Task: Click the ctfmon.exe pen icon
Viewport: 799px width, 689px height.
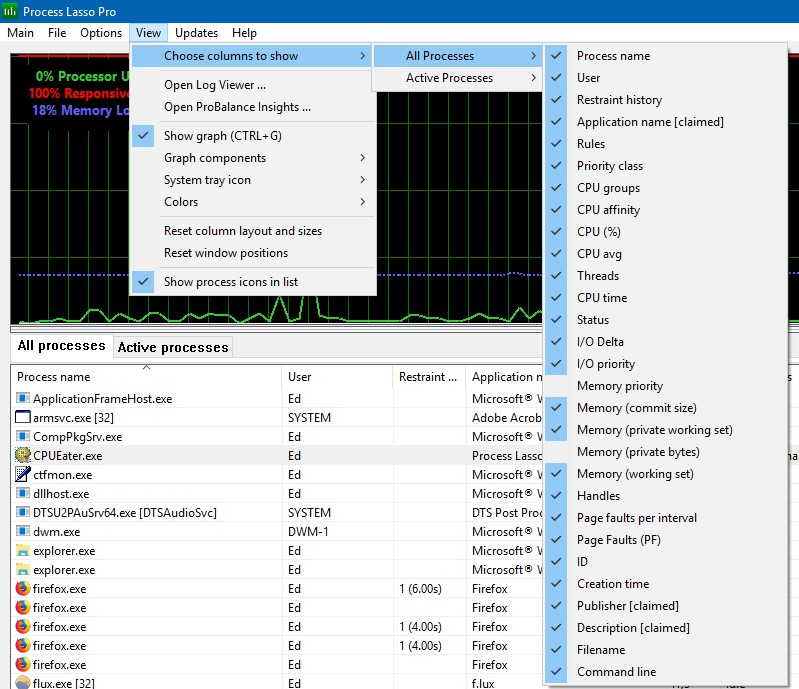Action: [x=22, y=474]
